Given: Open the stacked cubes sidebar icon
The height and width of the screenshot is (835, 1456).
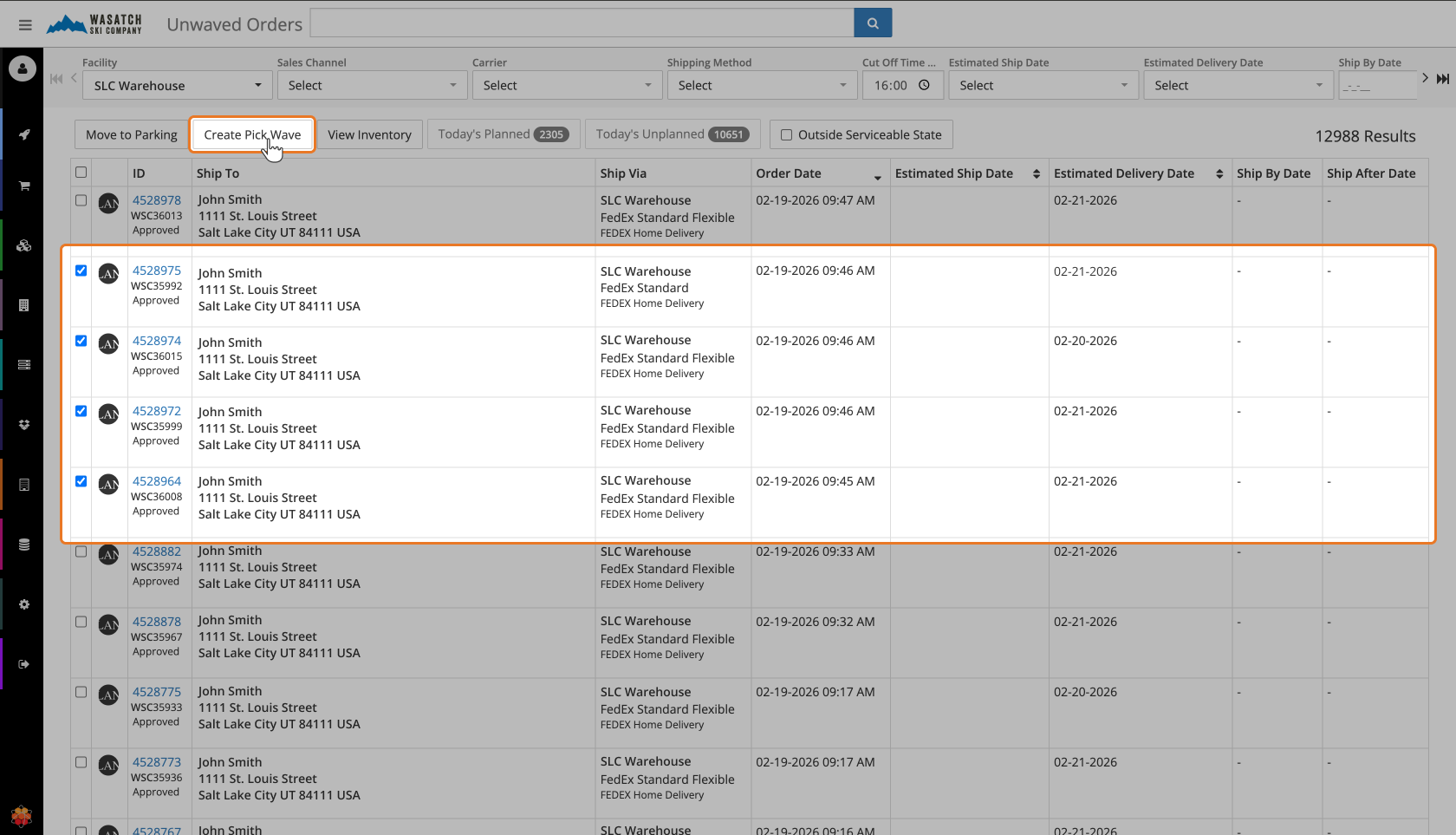Looking at the screenshot, I should tap(24, 245).
